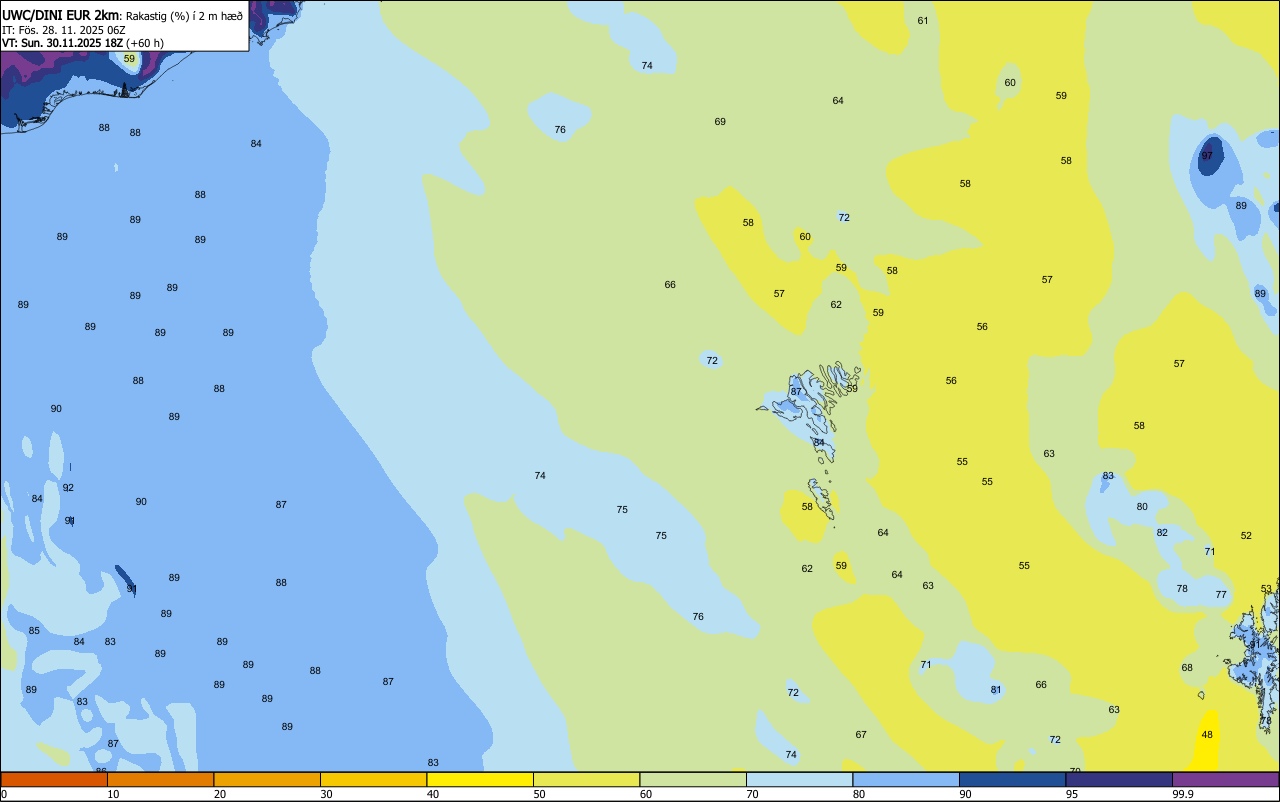The width and height of the screenshot is (1280, 802).
Task: Click the map value 77
Action: (1221, 595)
